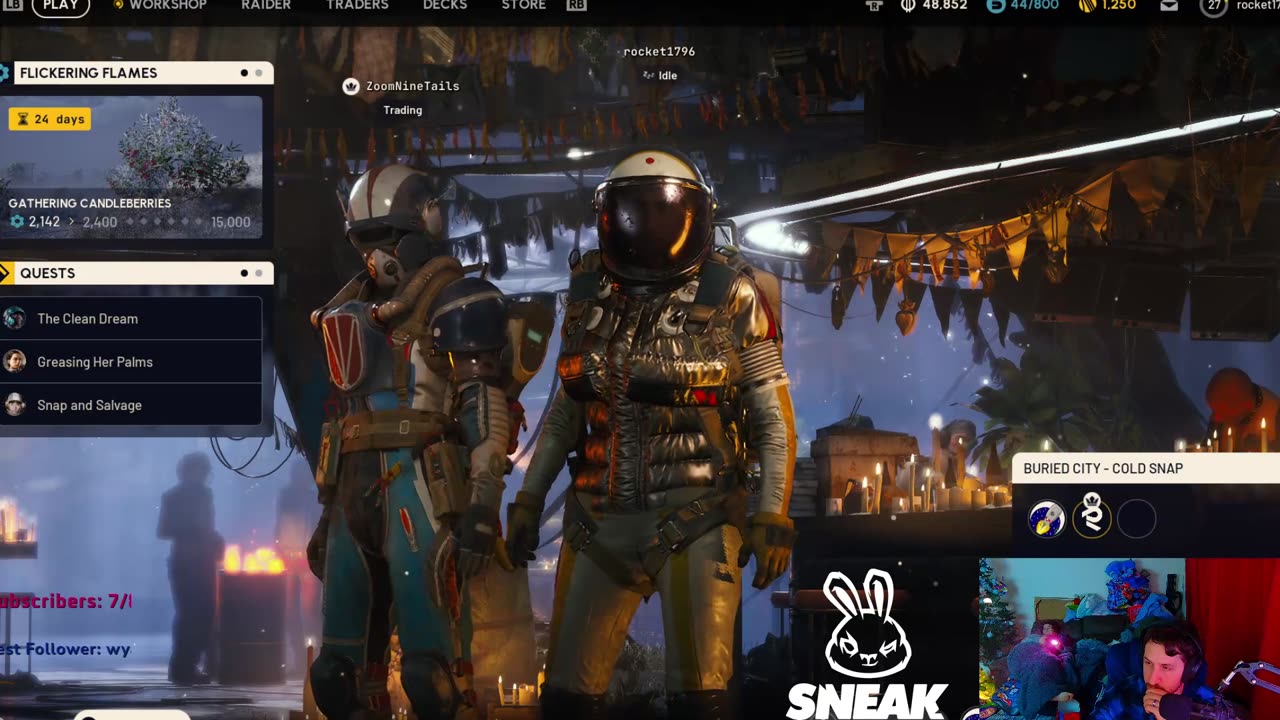The width and height of the screenshot is (1280, 720).
Task: Click the 44/800 token count
Action: 1034,5
